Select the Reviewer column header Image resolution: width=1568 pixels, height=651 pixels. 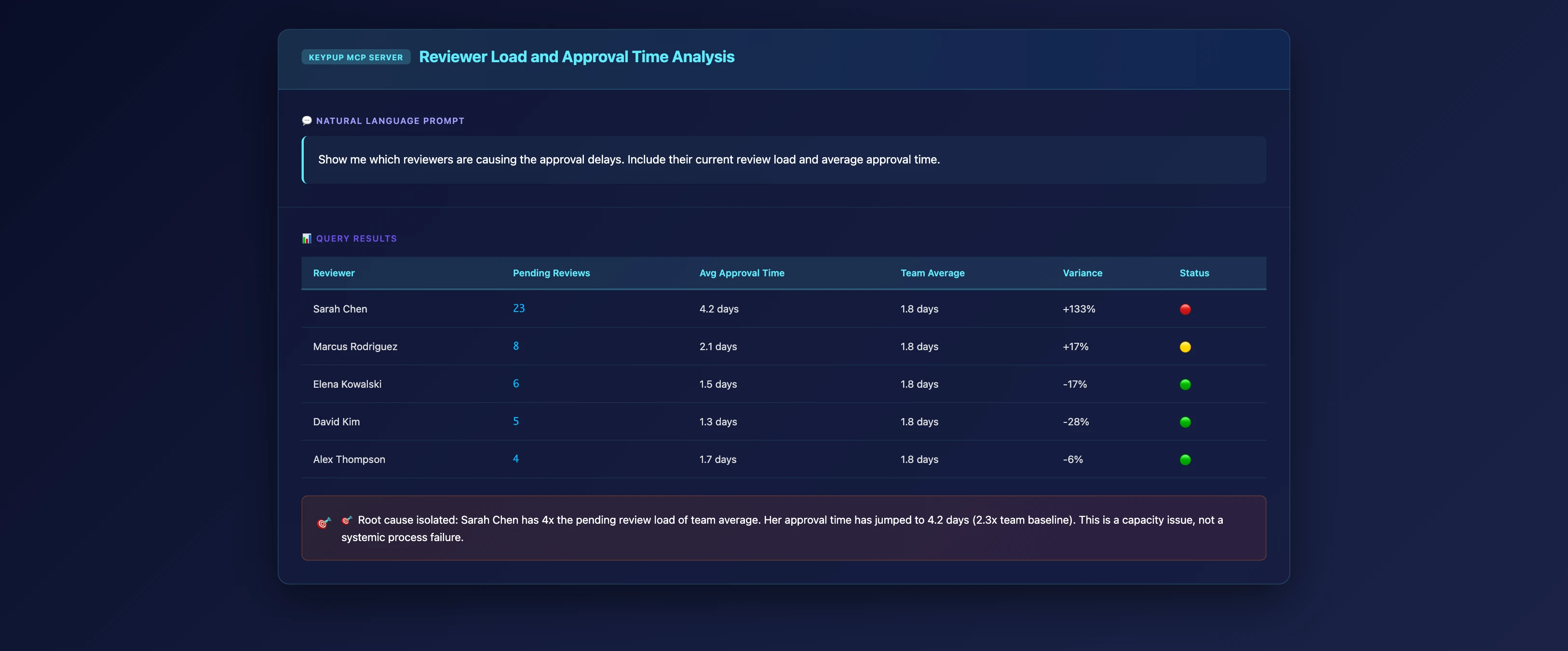click(x=334, y=273)
